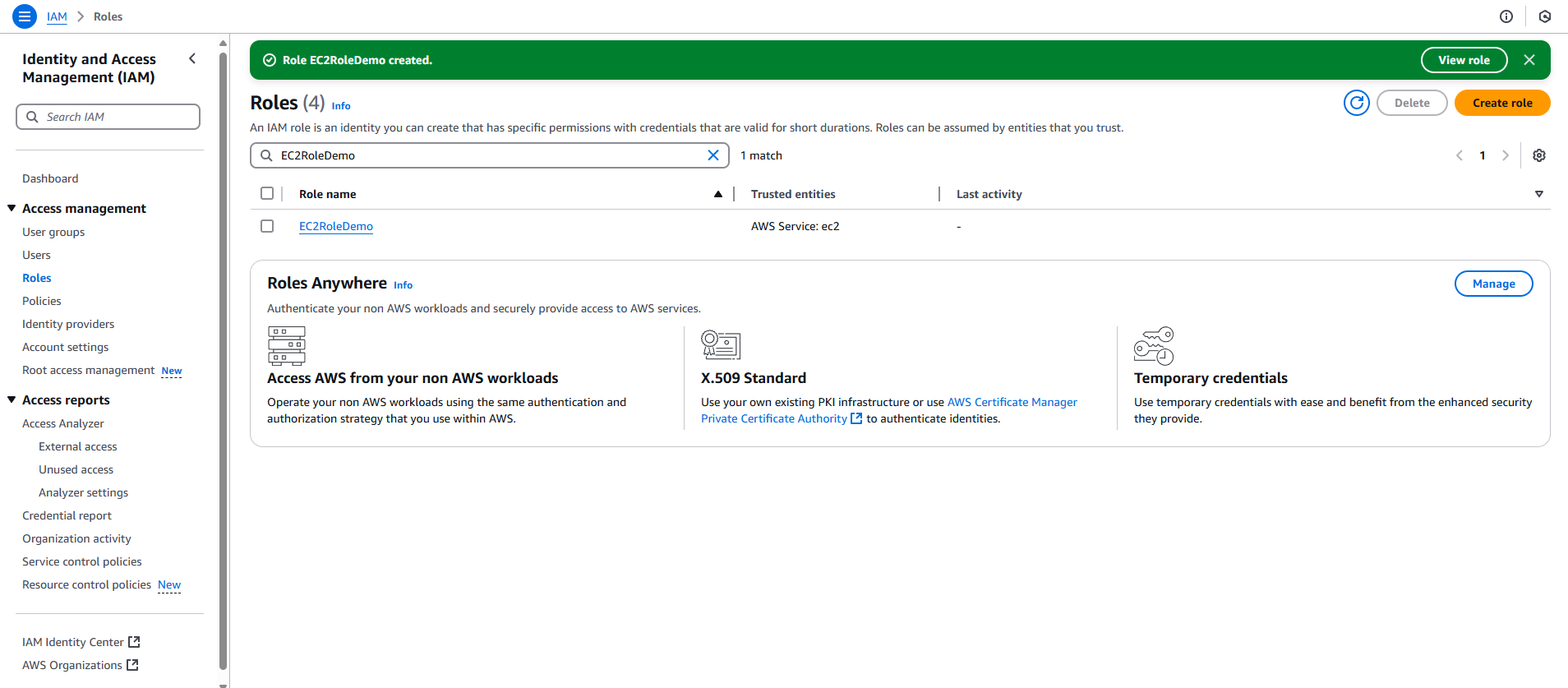This screenshot has height=688, width=1568.
Task: Open the hamburger navigation menu icon
Action: tap(25, 16)
